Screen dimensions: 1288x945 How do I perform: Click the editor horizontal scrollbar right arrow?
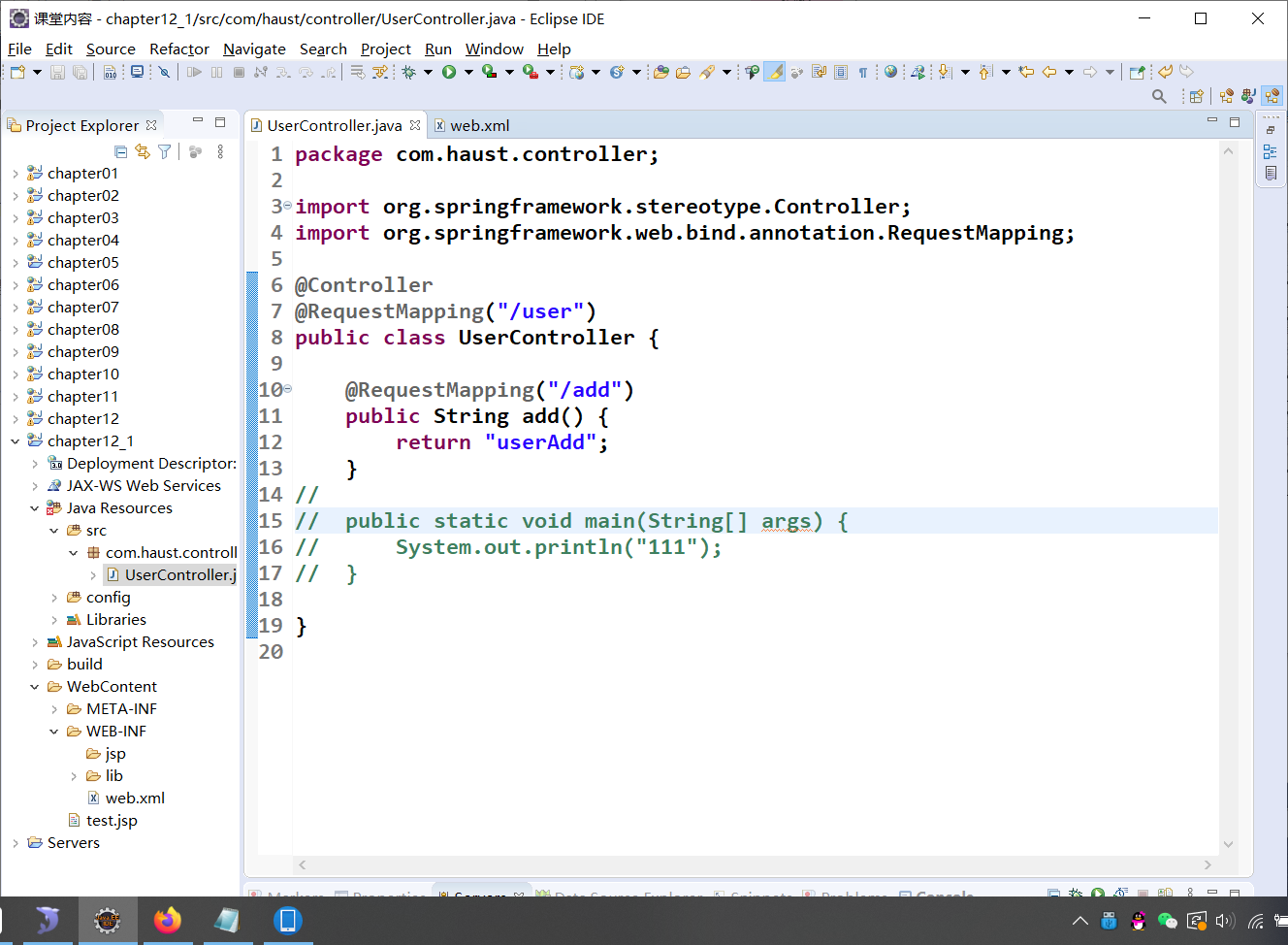[1207, 864]
